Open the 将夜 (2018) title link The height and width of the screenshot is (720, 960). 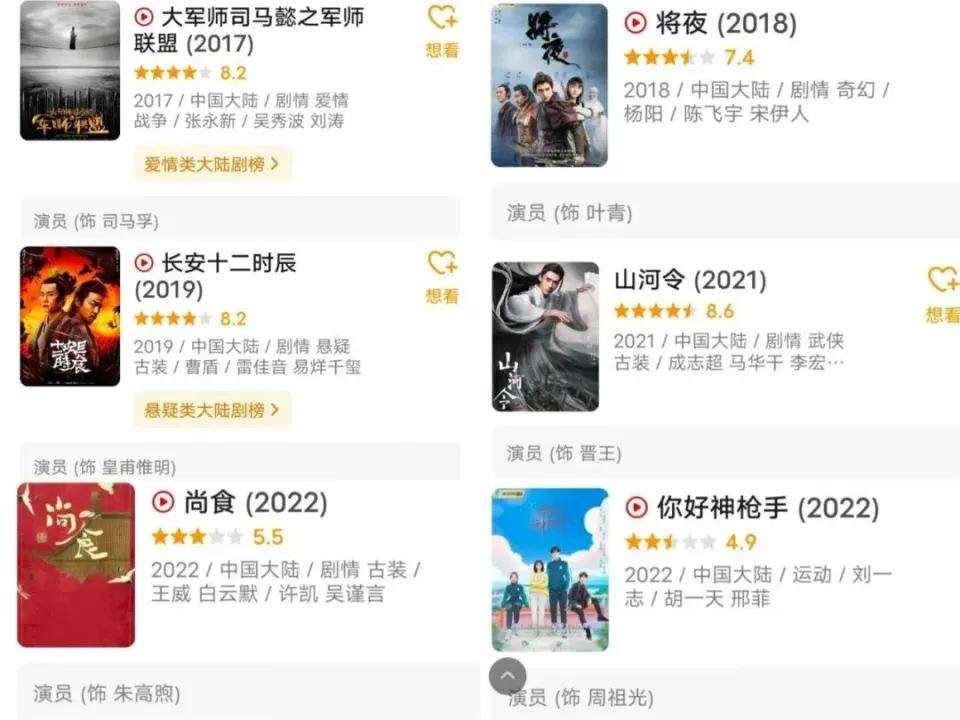[726, 23]
